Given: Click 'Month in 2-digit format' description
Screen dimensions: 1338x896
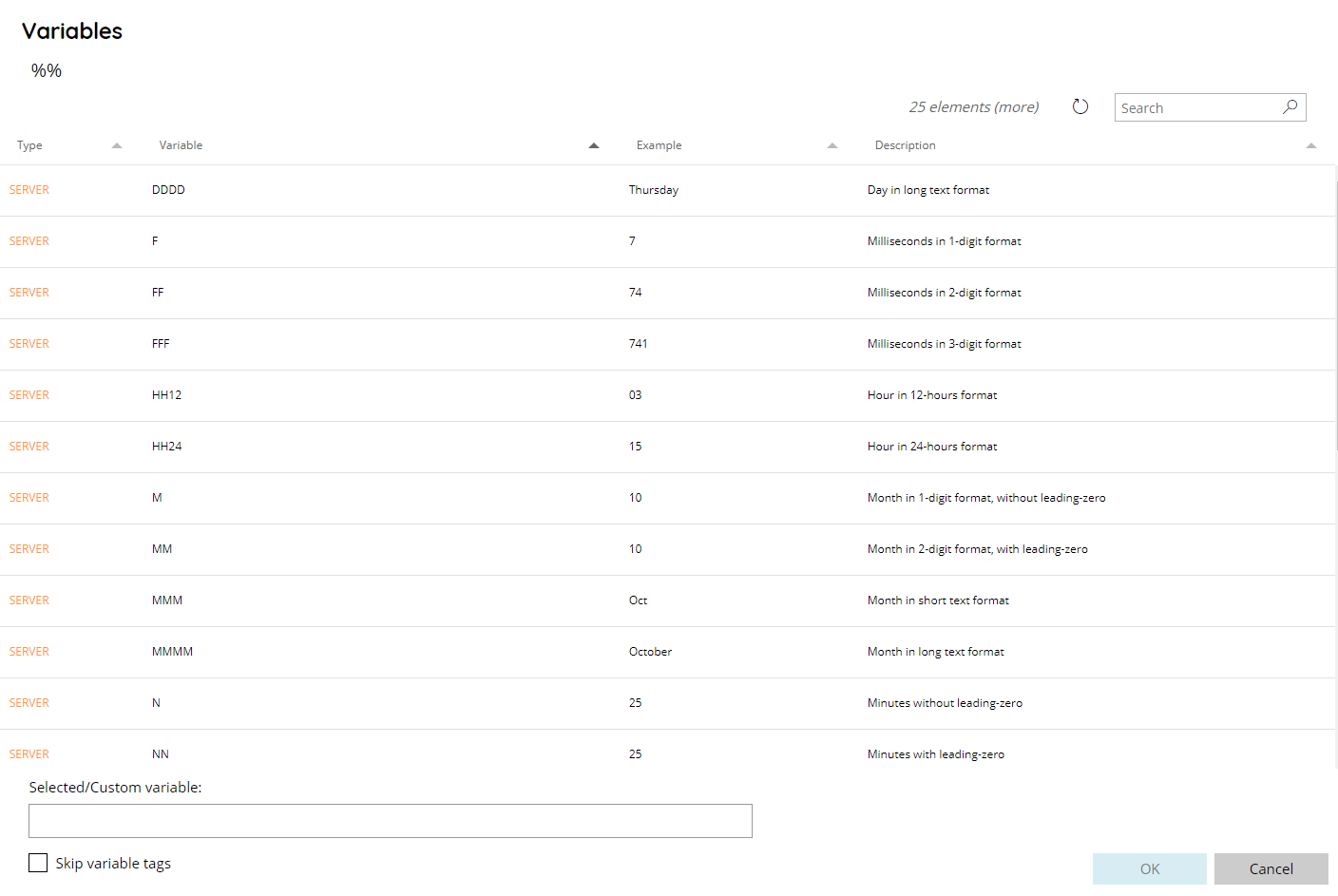Looking at the screenshot, I should pos(978,549).
